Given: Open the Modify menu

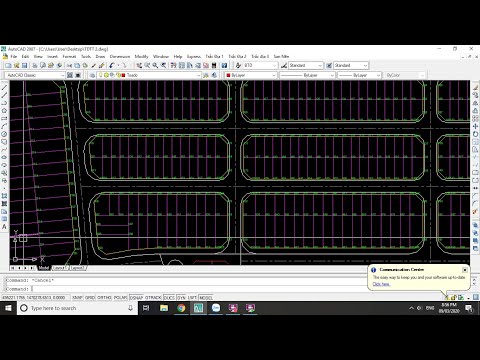Looking at the screenshot, I should 141,56.
